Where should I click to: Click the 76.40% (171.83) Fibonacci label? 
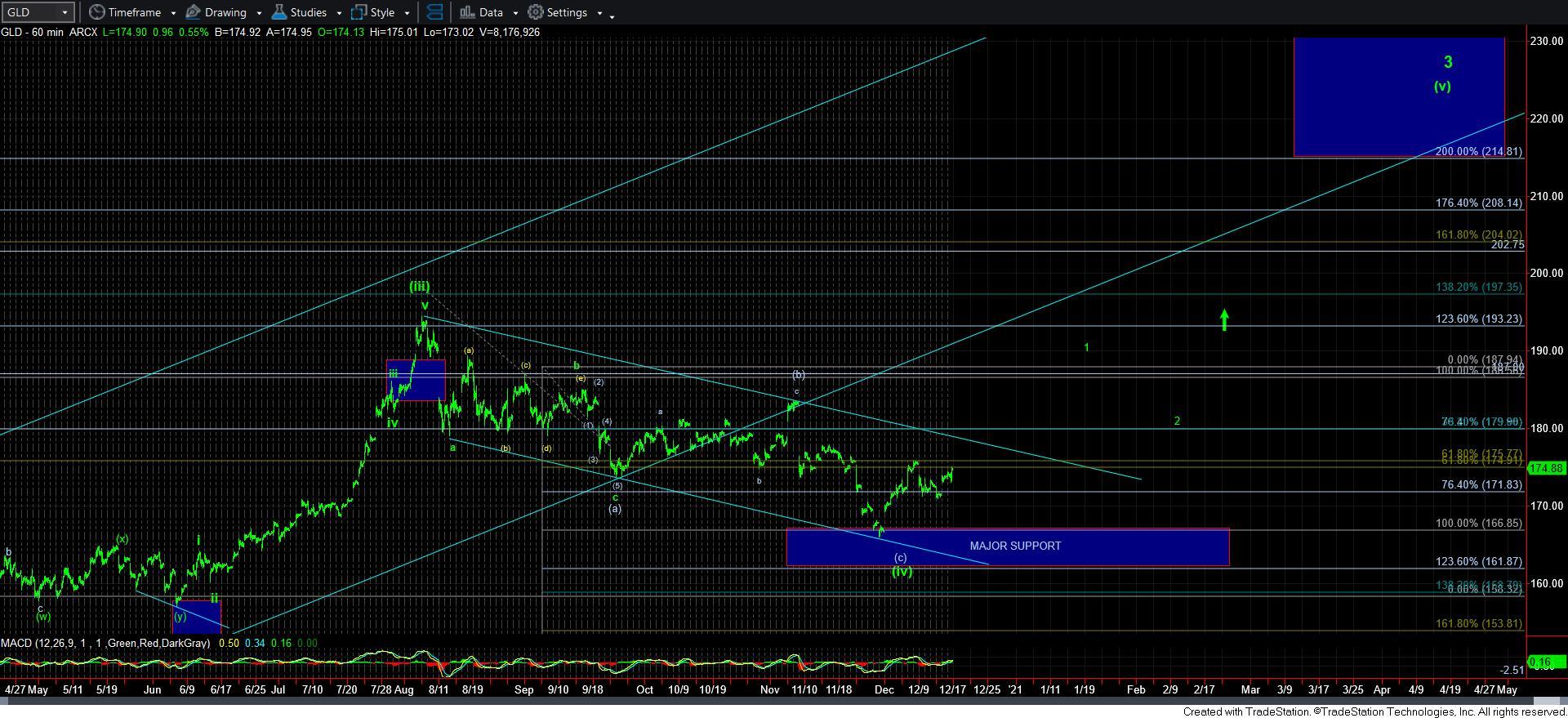(x=1481, y=484)
